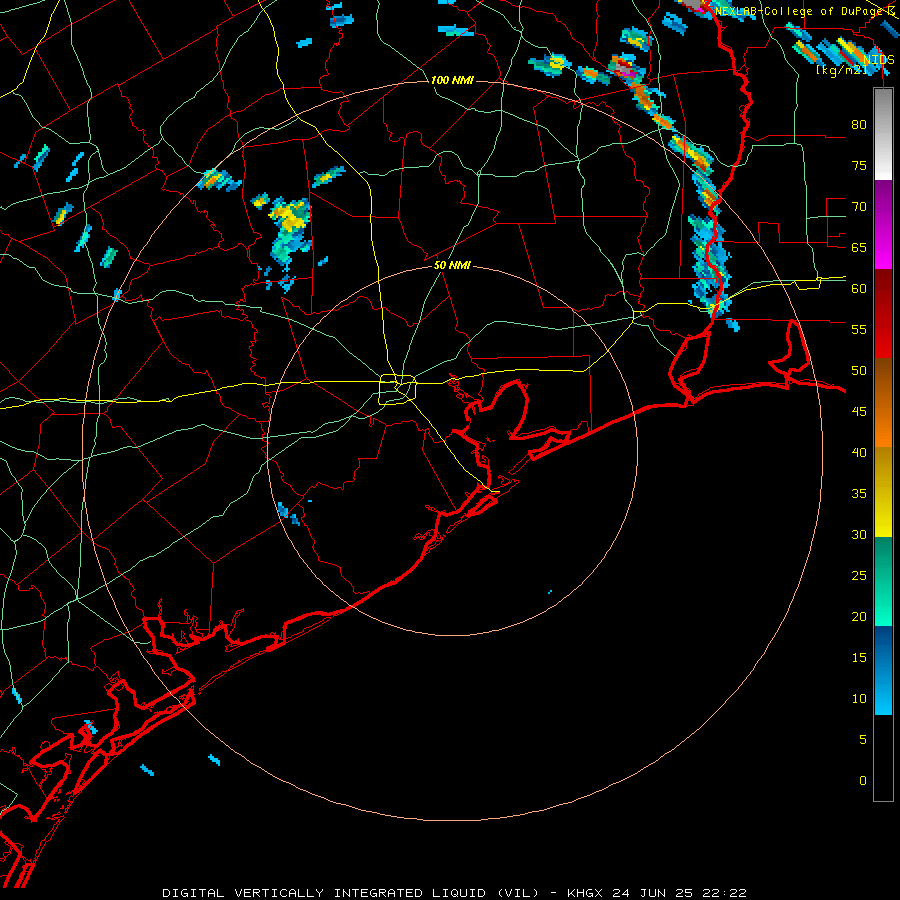
Task: Click the scale value 75
Action: click(x=859, y=165)
